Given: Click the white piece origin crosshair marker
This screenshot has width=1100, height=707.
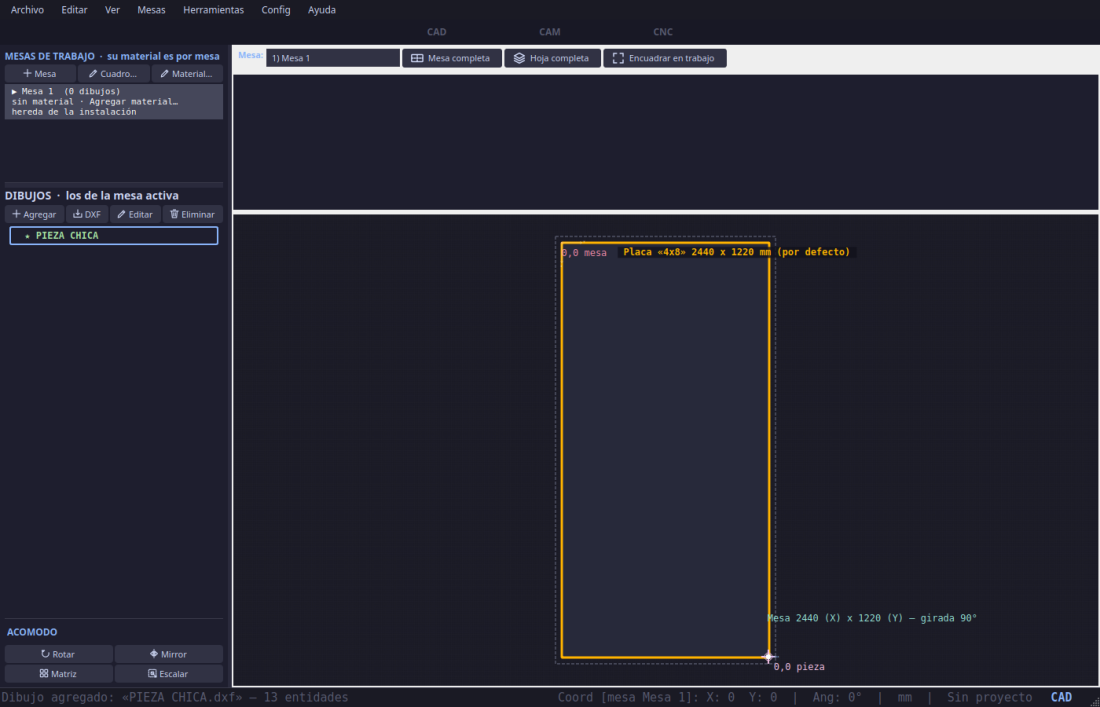Looking at the screenshot, I should click(x=769, y=657).
